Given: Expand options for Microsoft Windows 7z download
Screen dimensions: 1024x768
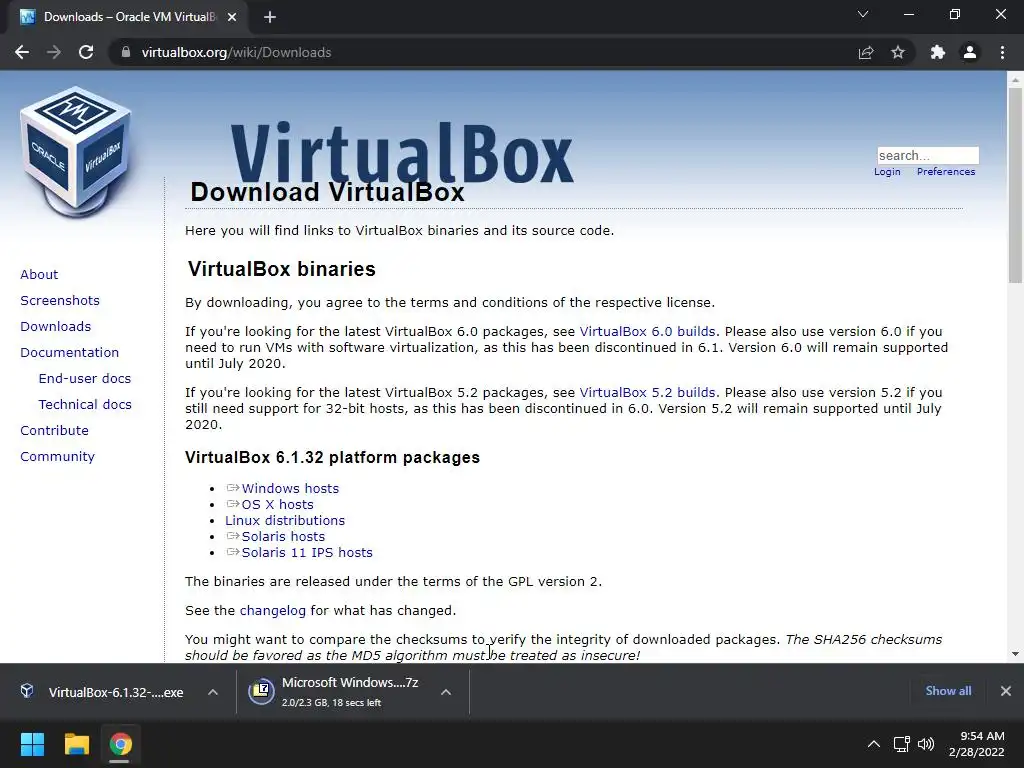Looking at the screenshot, I should [x=446, y=692].
